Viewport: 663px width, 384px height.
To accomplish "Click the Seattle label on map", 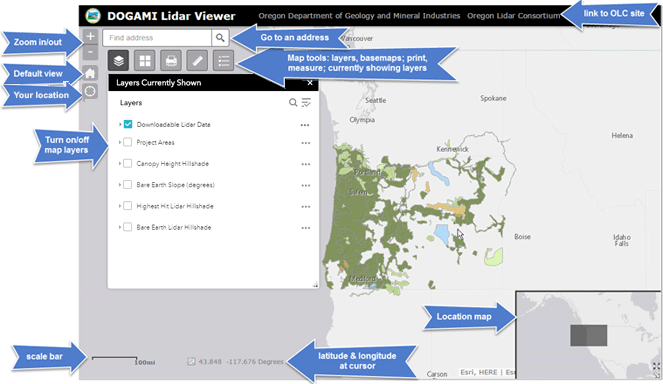I will [375, 100].
